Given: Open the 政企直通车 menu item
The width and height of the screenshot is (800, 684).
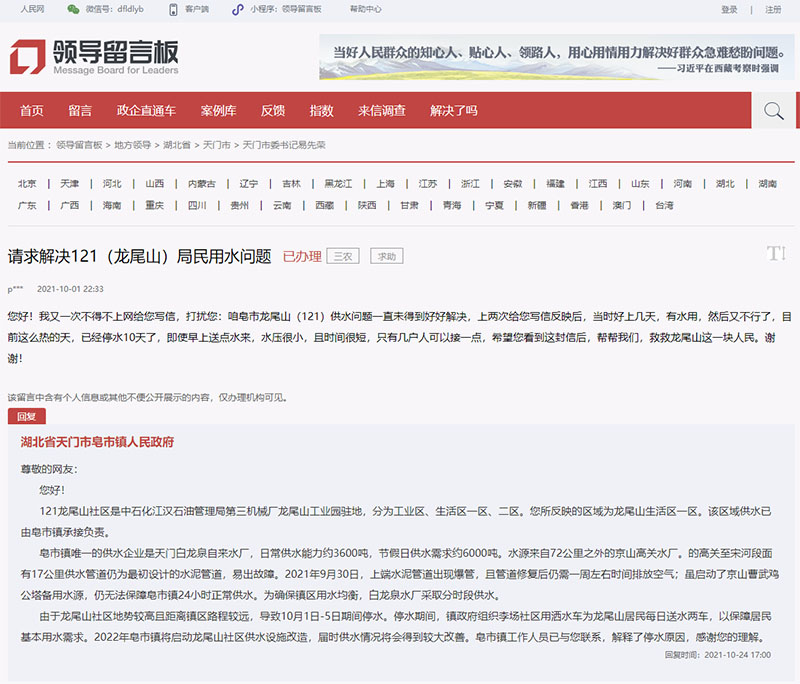Looking at the screenshot, I should (146, 111).
